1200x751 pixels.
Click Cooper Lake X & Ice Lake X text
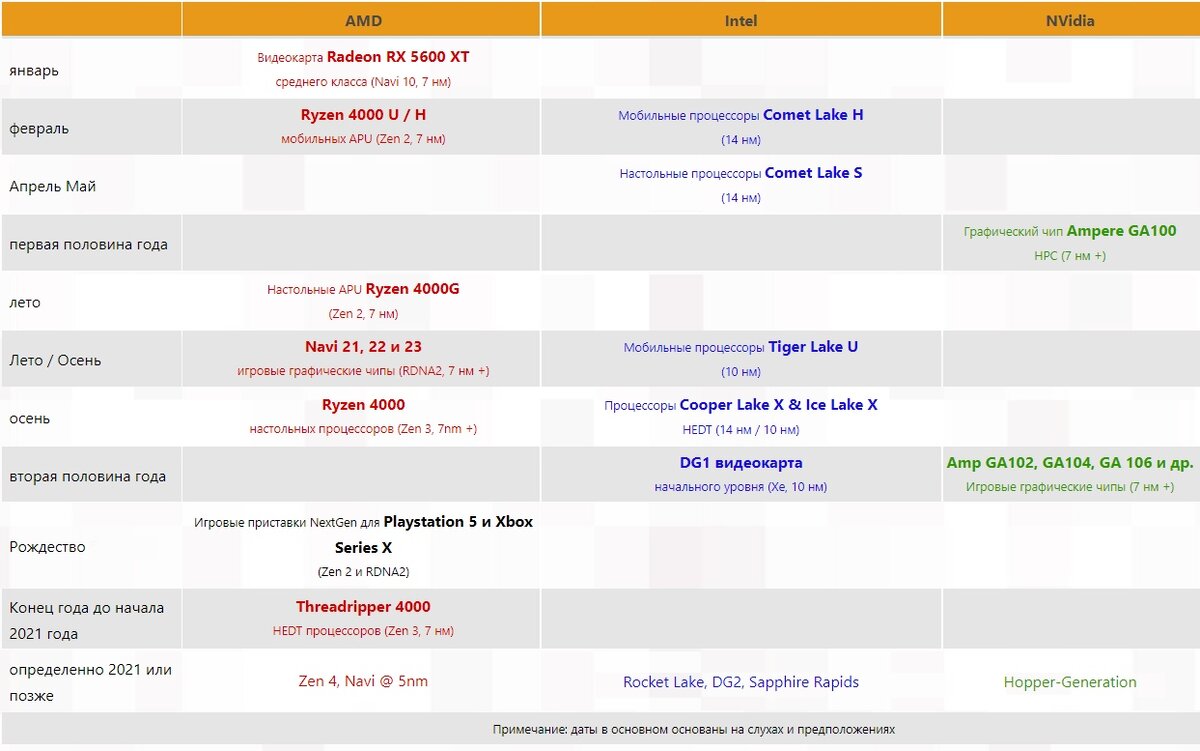pyautogui.click(x=778, y=405)
